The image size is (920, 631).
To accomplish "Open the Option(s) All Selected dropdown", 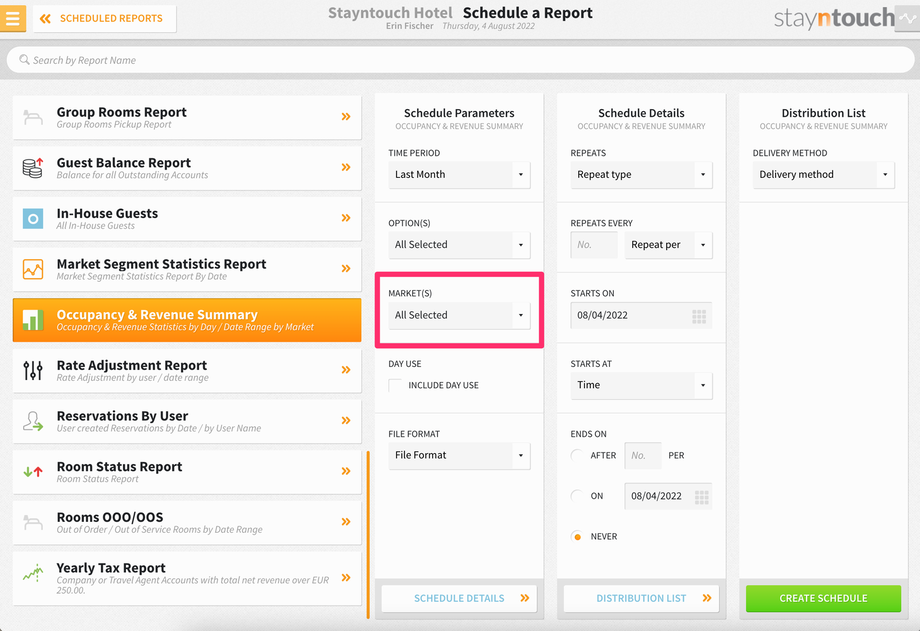I will [x=459, y=245].
